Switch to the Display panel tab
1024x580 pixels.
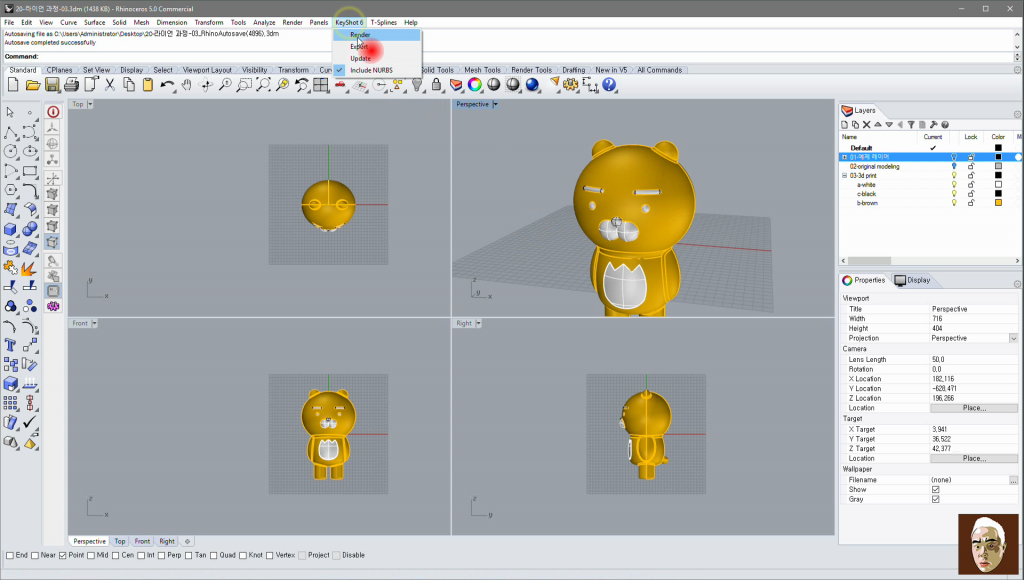pos(912,280)
